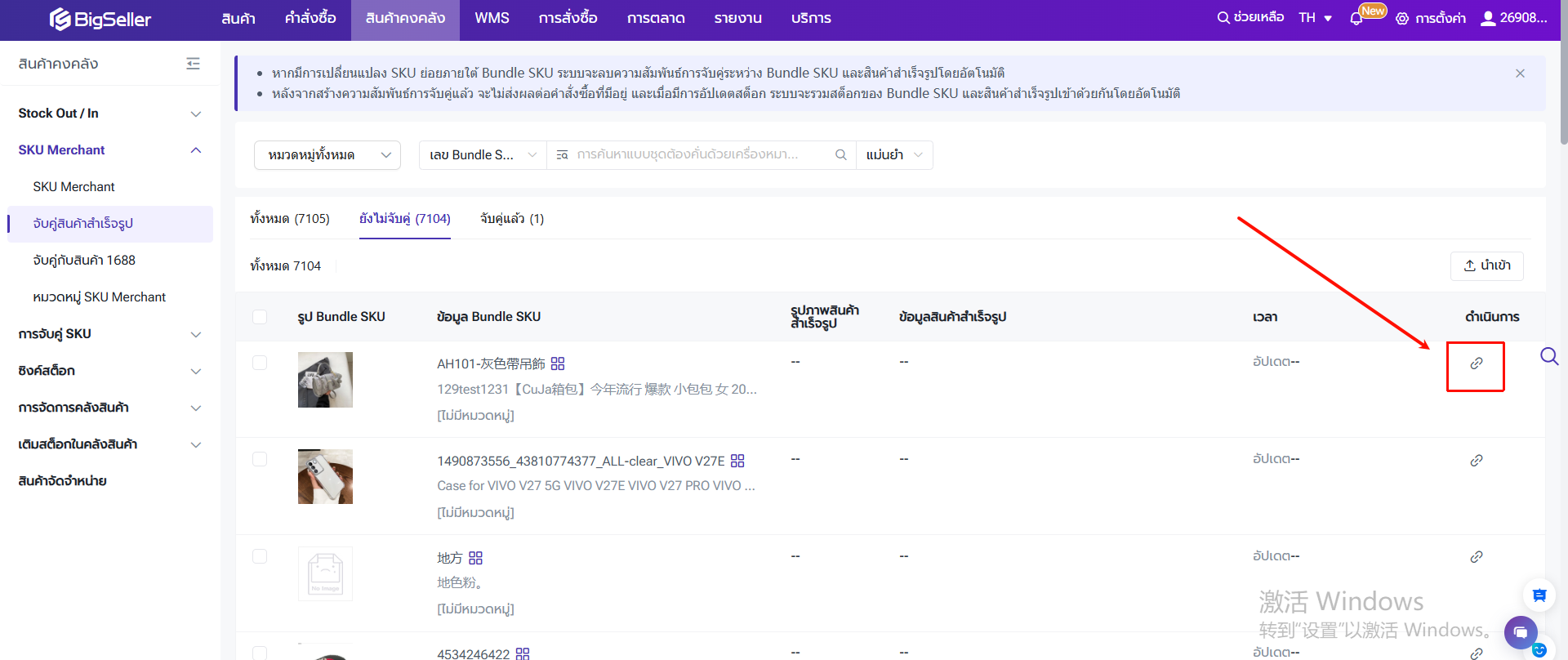
Task: Open the แม่นยำ match type dropdown
Action: pos(893,155)
